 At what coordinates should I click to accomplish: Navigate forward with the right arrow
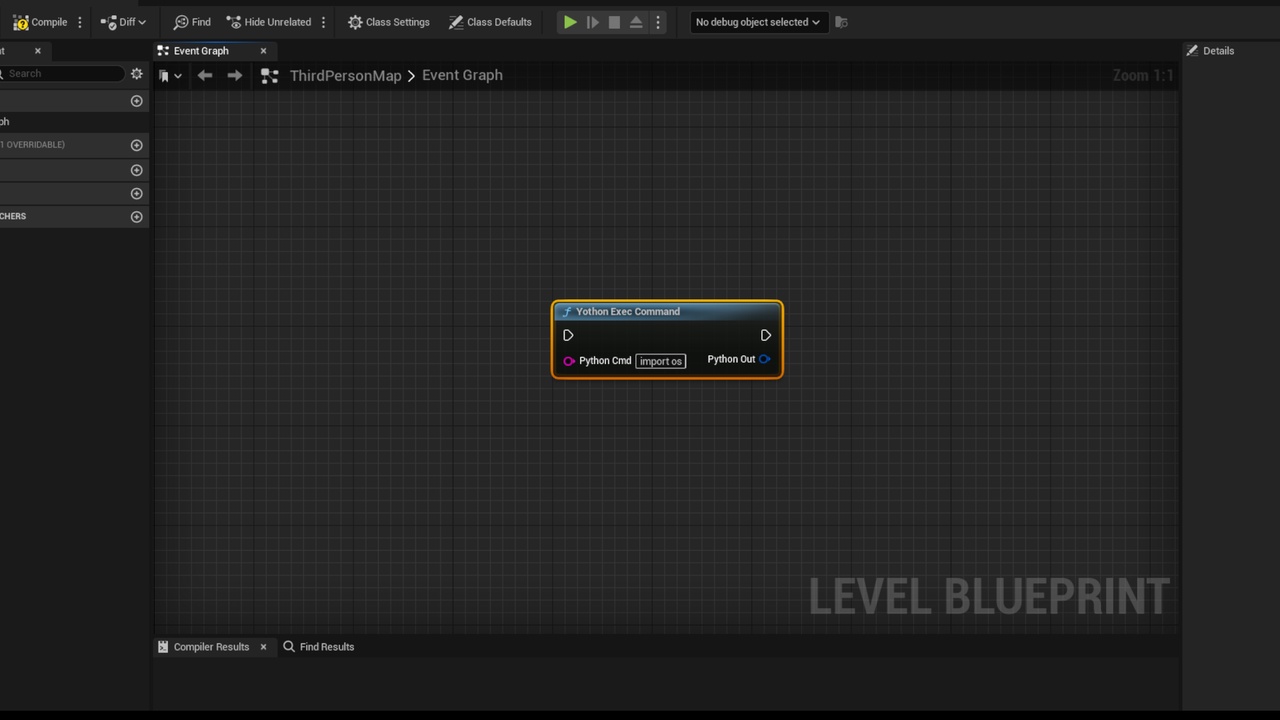click(234, 76)
